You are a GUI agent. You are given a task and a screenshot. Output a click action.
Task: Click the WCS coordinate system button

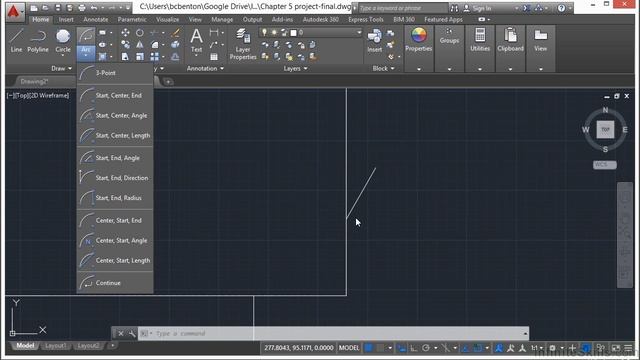(x=604, y=164)
